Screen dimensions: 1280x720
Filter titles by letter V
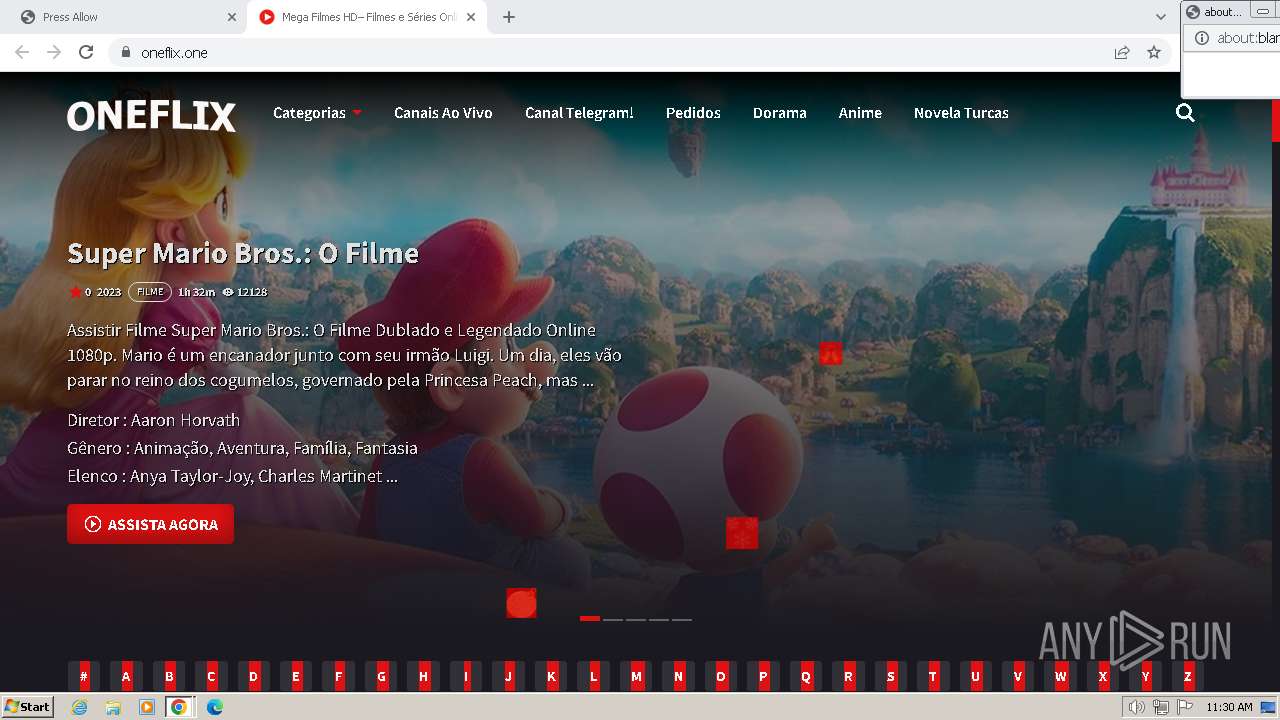pos(1019,676)
